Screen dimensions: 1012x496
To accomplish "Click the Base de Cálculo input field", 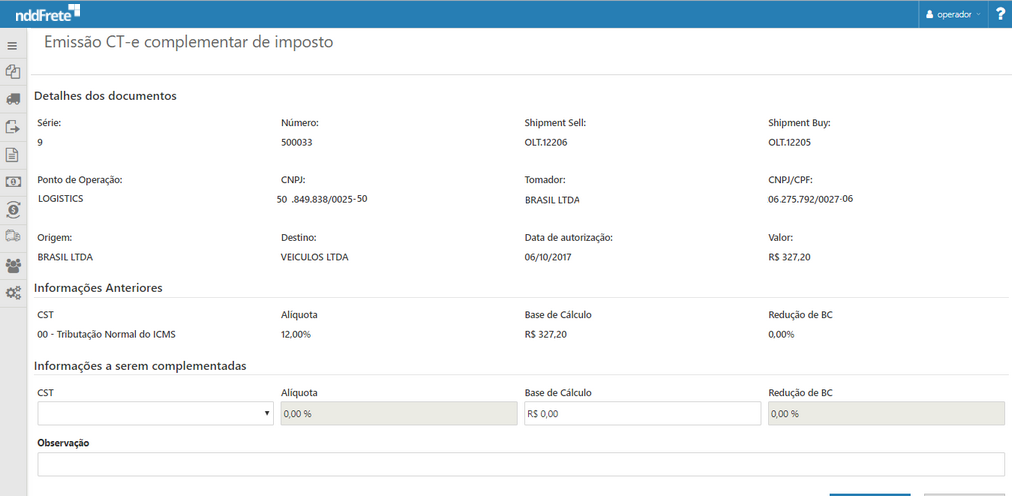I will pos(643,413).
